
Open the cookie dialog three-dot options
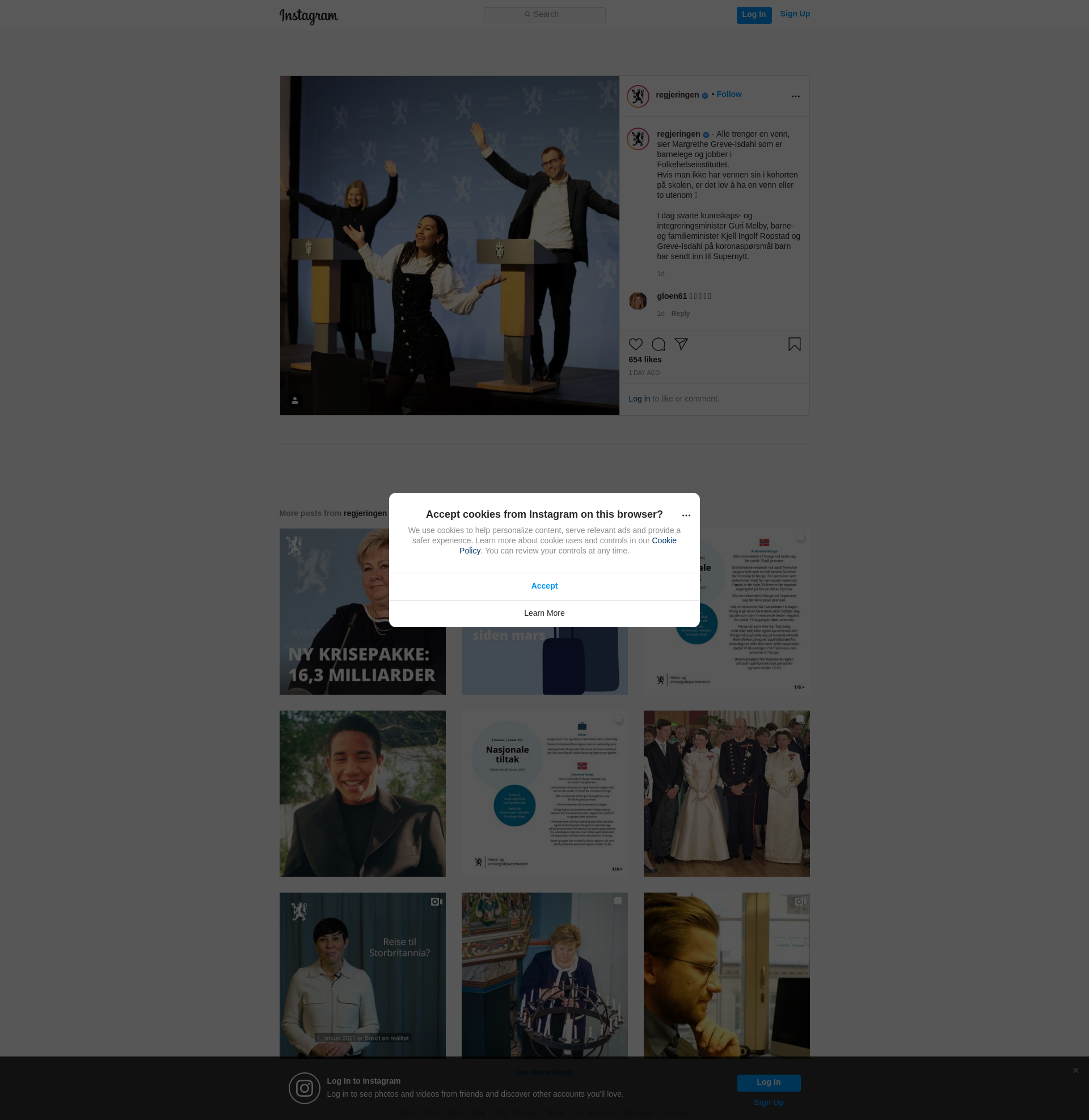coord(686,515)
